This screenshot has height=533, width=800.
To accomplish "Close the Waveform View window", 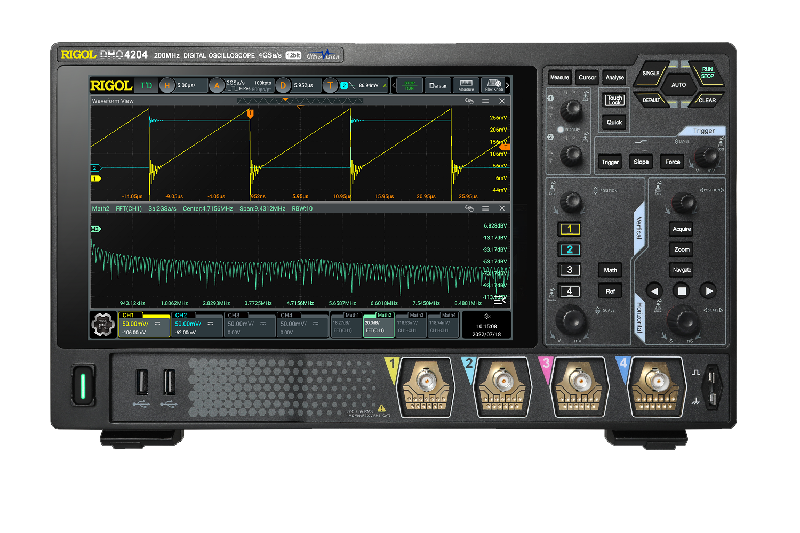I will pos(501,101).
